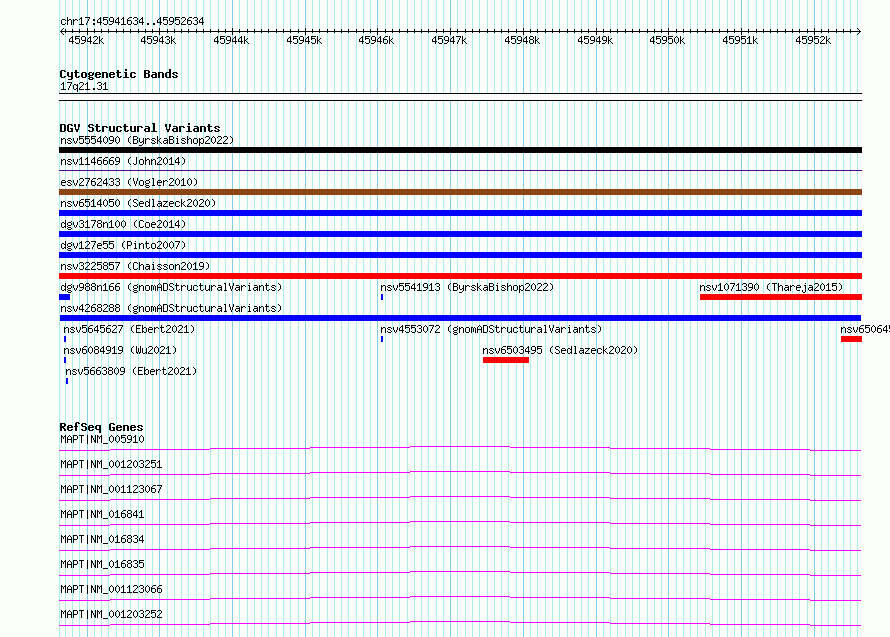Click the 45944k ruler tick label
Screen dimensions: 890x637
(231, 40)
